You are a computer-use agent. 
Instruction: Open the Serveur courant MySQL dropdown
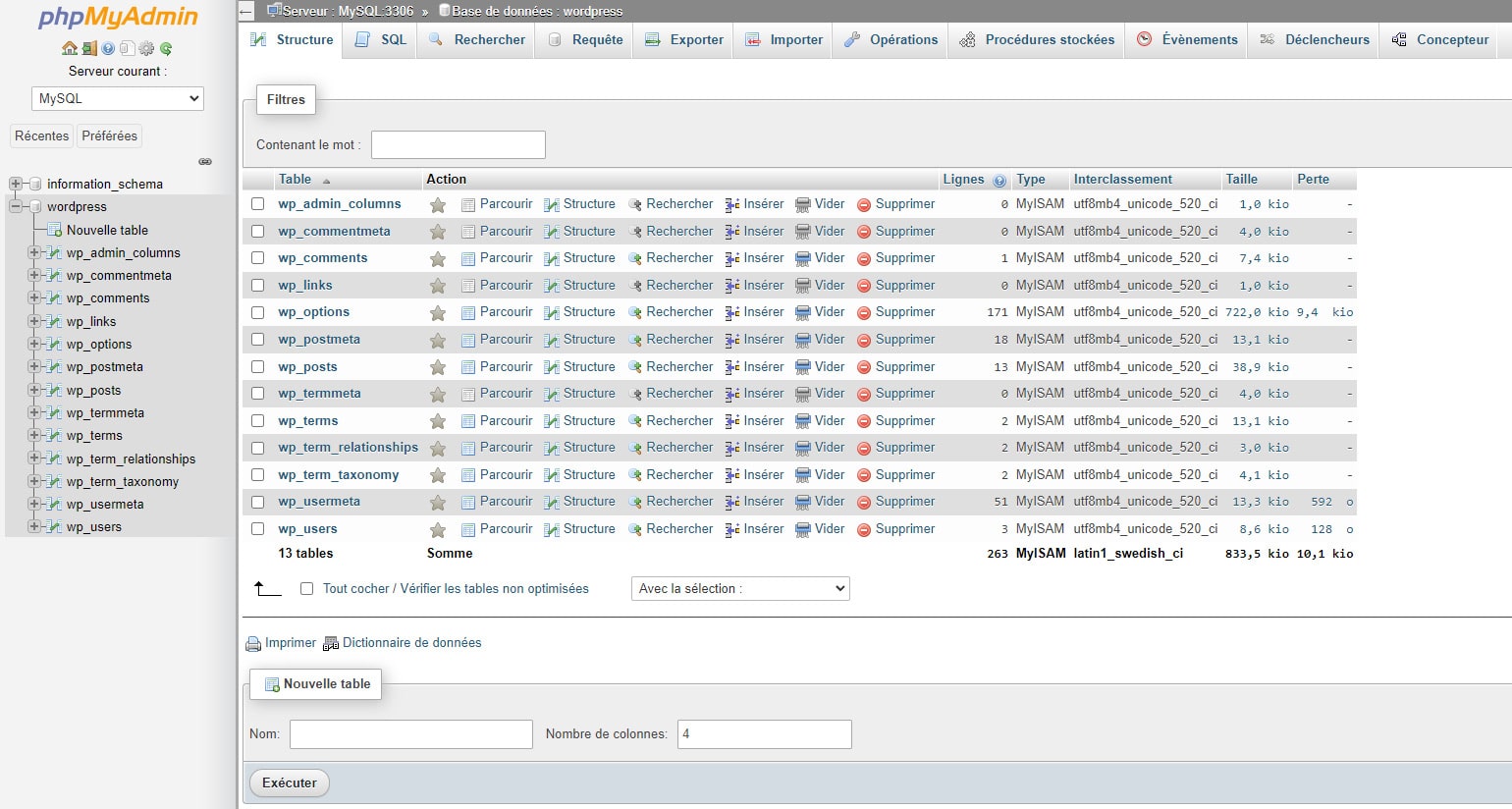(118, 98)
